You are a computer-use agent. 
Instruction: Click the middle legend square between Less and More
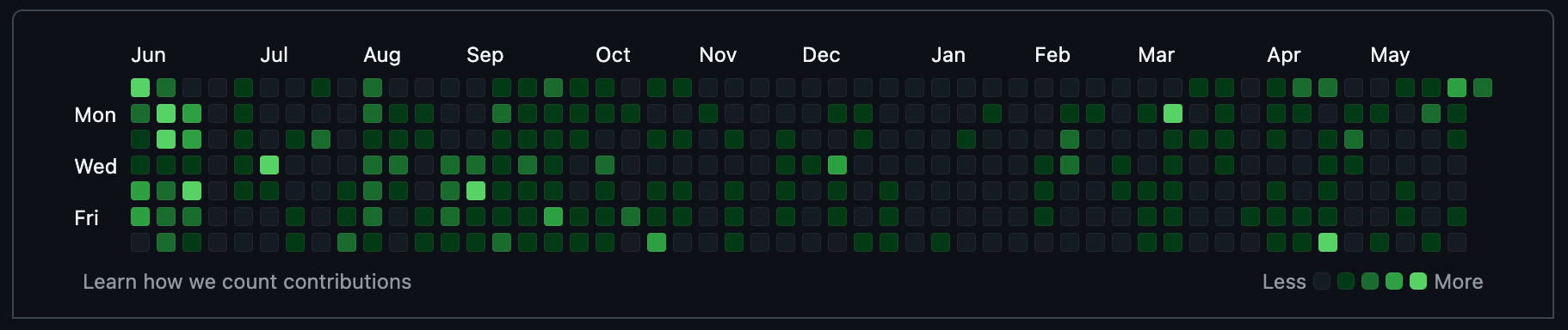click(x=1371, y=281)
